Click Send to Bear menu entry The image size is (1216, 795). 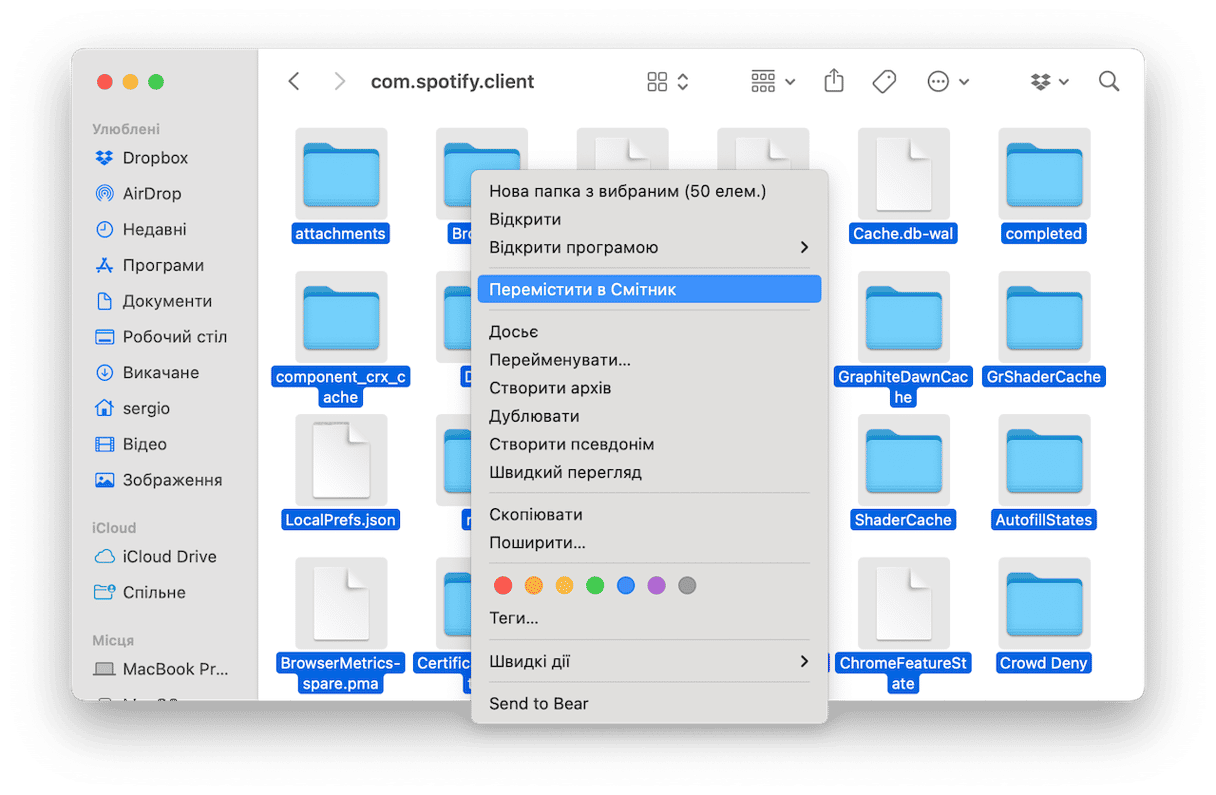pyautogui.click(x=539, y=704)
